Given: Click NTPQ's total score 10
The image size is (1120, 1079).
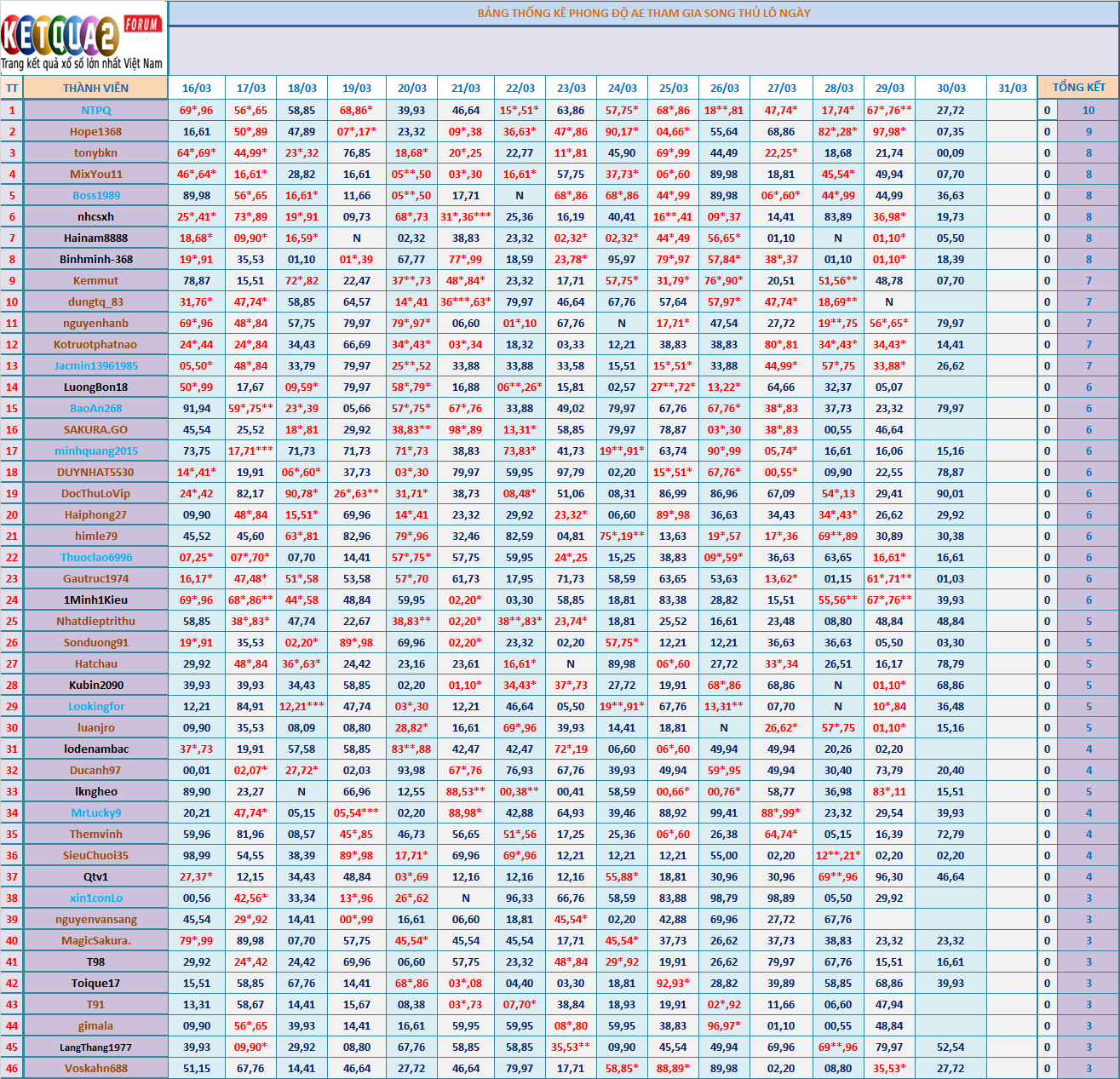Looking at the screenshot, I should (1088, 110).
